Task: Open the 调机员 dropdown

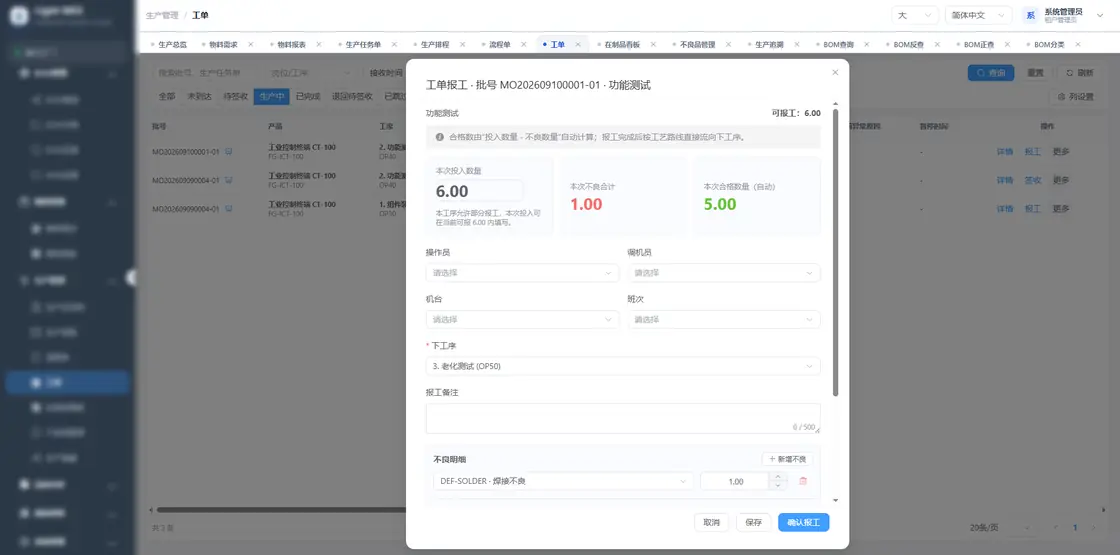Action: click(724, 273)
